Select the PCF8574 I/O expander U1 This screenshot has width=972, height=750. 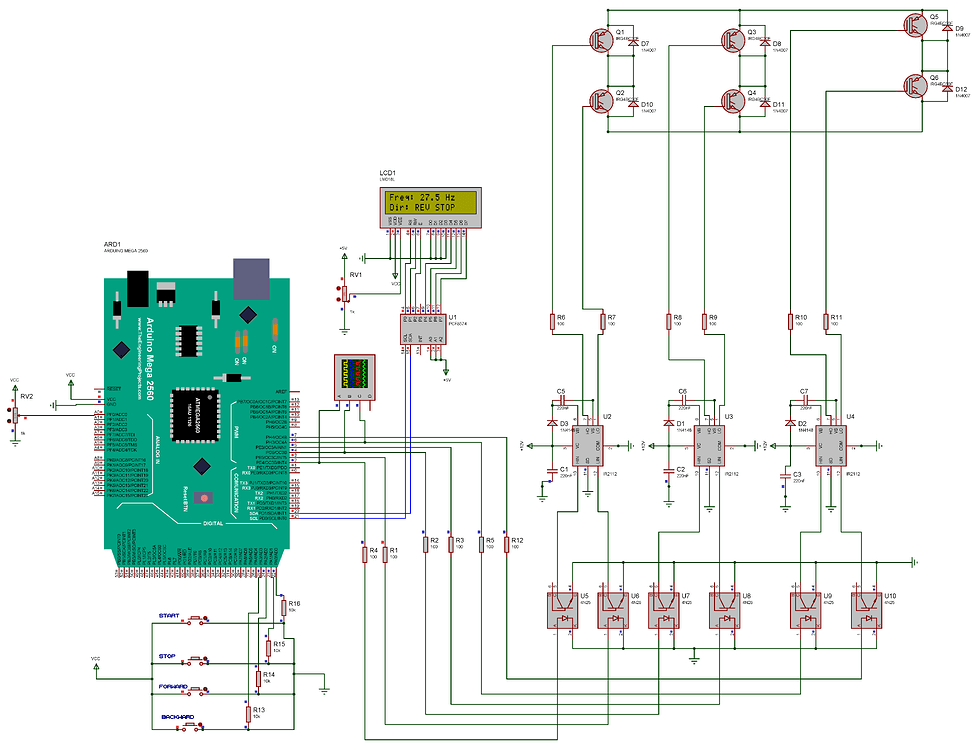click(x=423, y=329)
